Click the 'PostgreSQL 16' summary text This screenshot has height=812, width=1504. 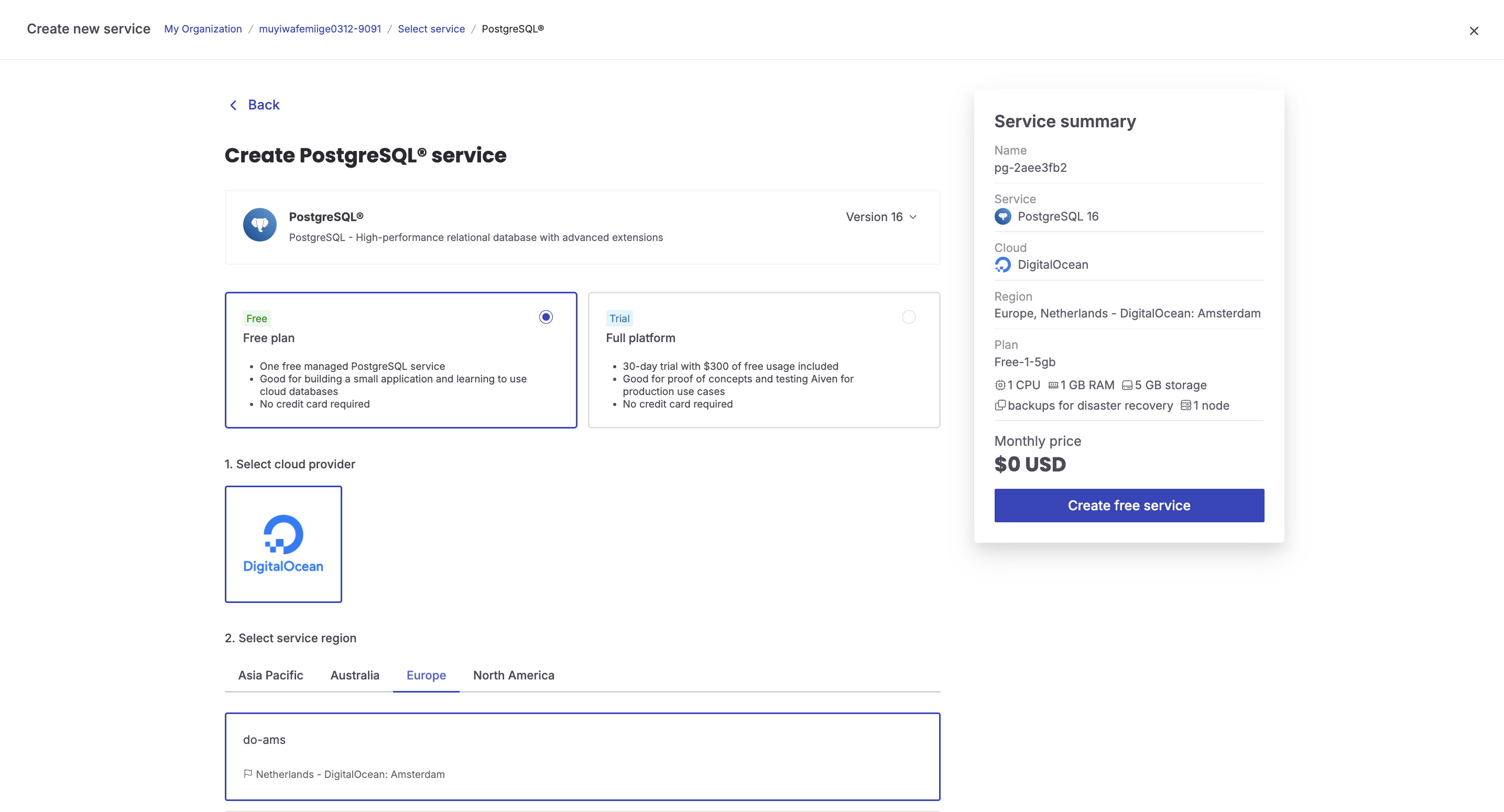(1058, 216)
